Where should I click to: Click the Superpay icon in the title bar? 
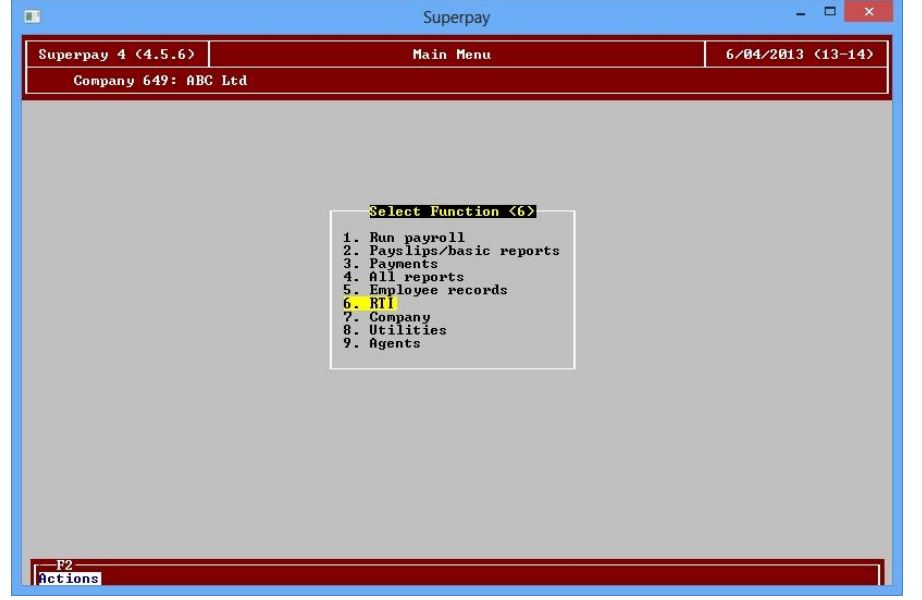31,14
